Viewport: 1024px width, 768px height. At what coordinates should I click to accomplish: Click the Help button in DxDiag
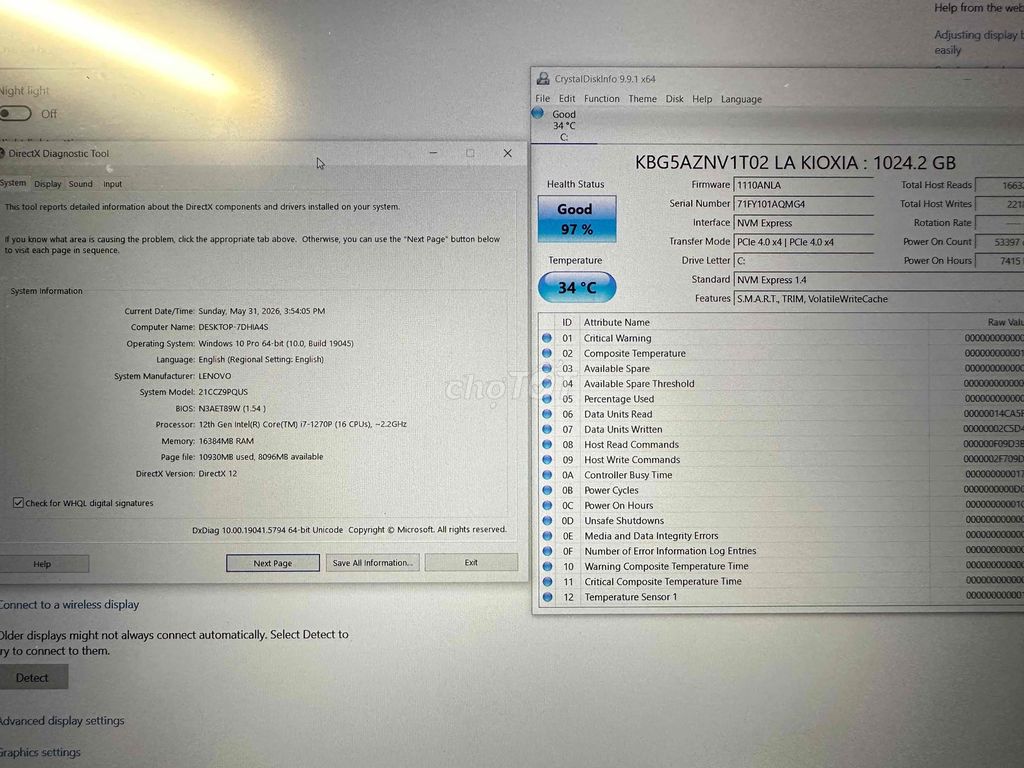tap(42, 564)
